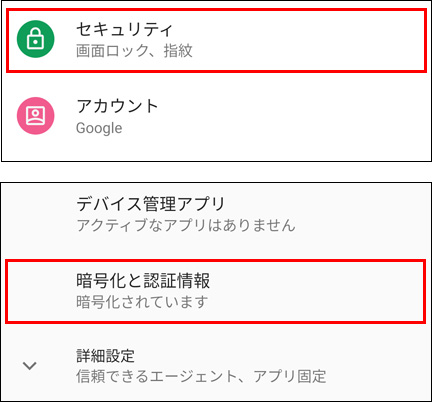This screenshot has width=432, height=402.
Task: Tap the red-outlined セキュリティ row
Action: click(x=217, y=40)
